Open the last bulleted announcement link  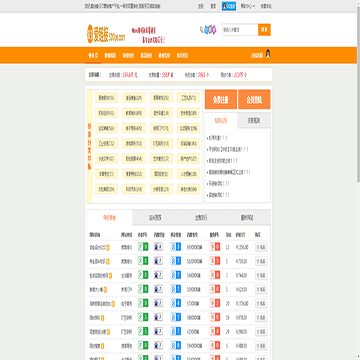tap(218, 195)
